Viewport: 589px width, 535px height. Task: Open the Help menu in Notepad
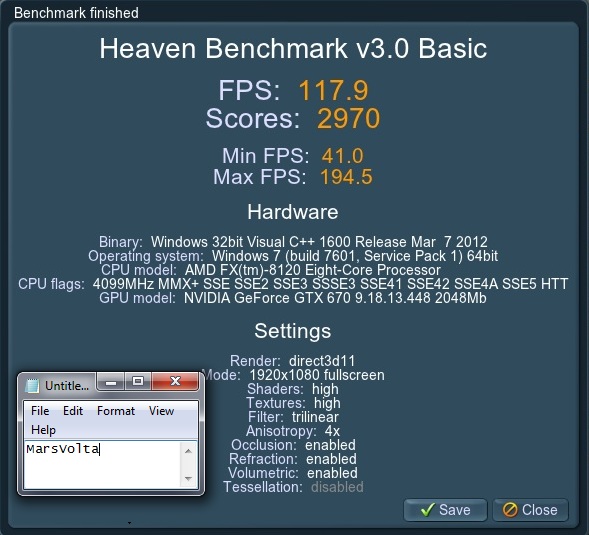[43, 429]
